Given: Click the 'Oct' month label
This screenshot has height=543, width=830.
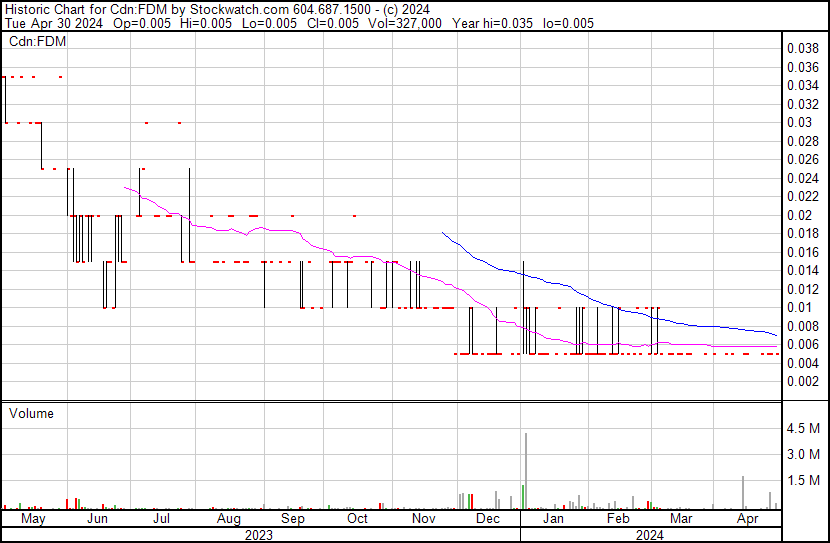Looking at the screenshot, I should [357, 518].
